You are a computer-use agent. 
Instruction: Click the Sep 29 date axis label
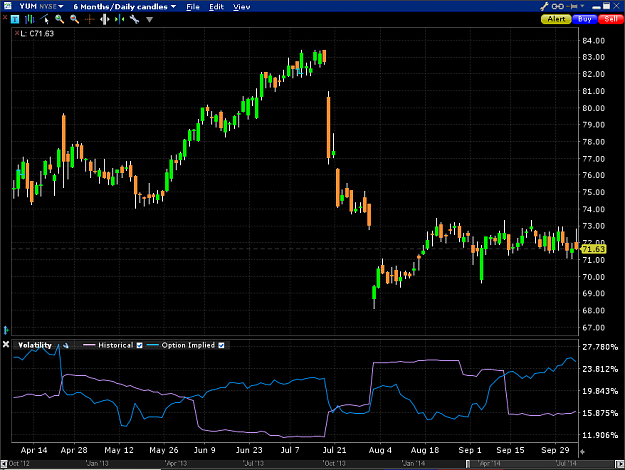coord(555,450)
